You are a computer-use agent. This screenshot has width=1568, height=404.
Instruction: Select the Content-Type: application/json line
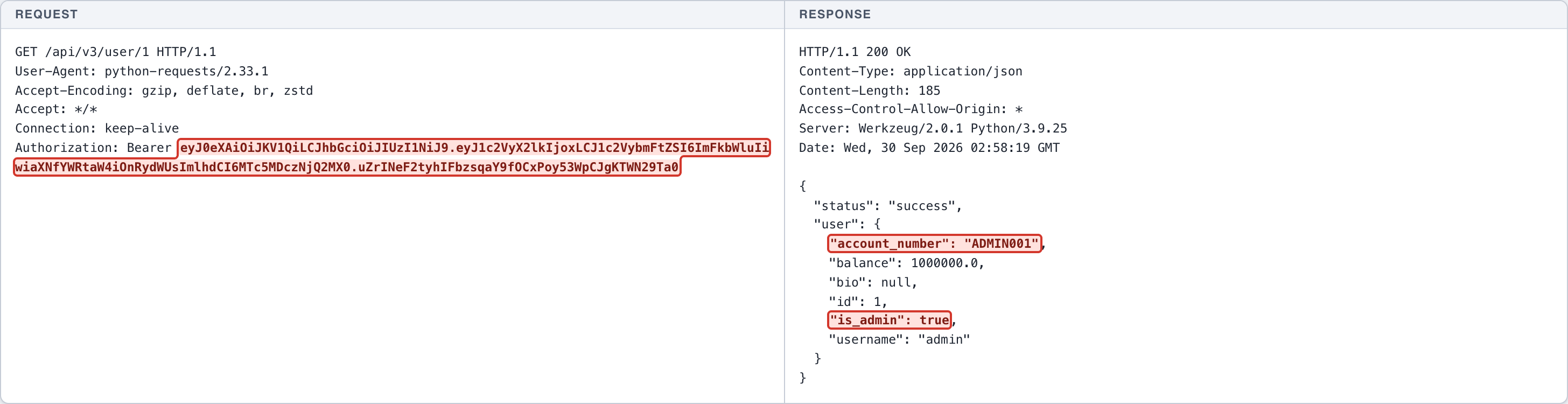pyautogui.click(x=911, y=71)
